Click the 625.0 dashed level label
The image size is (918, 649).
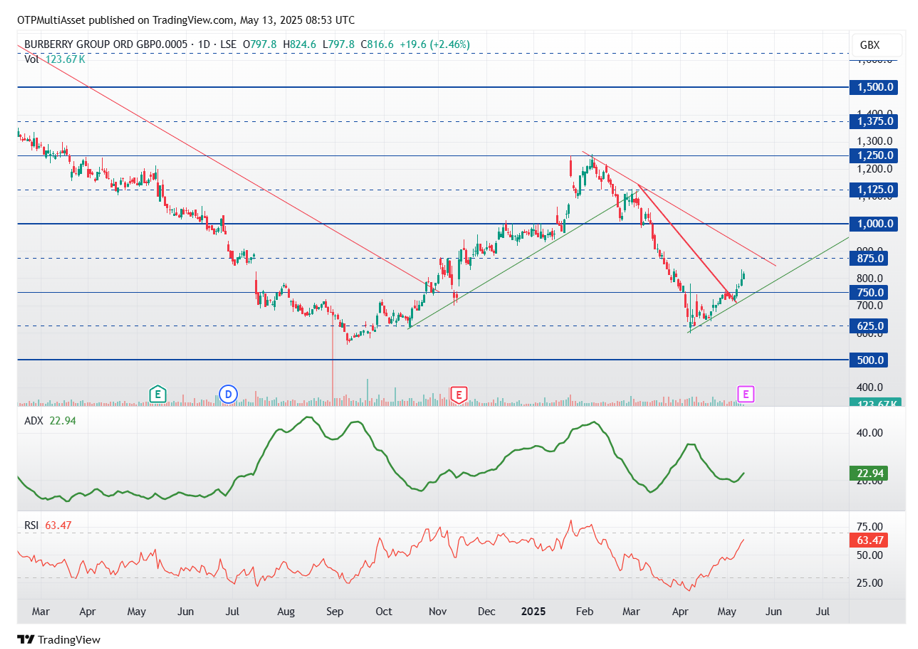(x=869, y=326)
